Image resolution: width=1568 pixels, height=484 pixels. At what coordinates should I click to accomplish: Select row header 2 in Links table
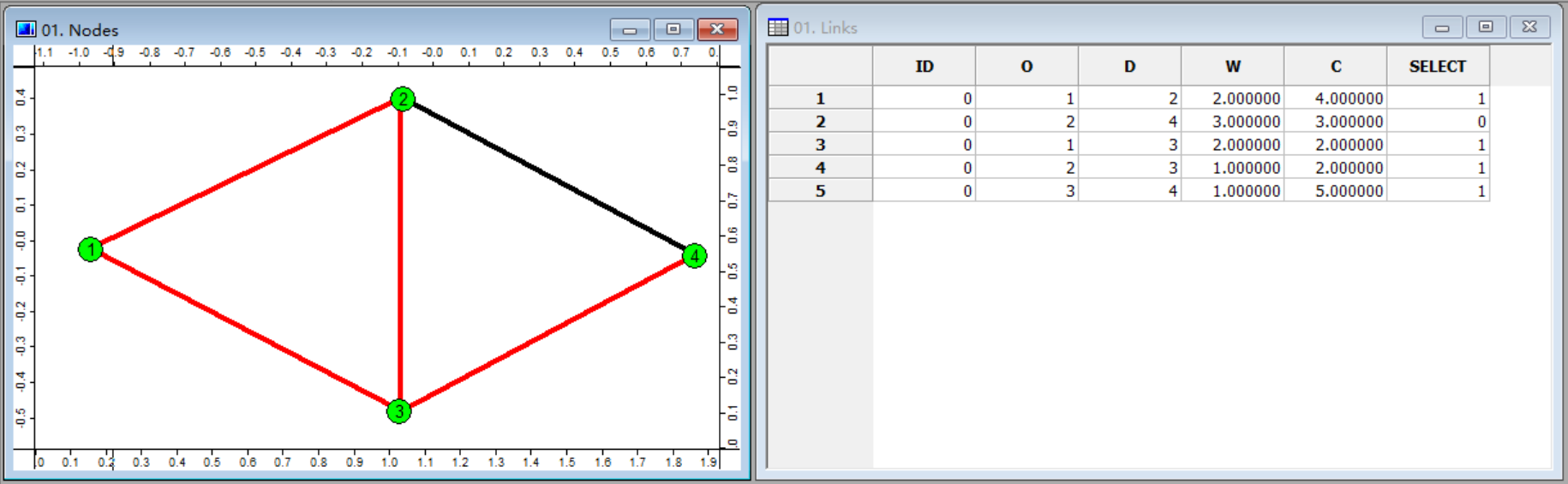(820, 121)
